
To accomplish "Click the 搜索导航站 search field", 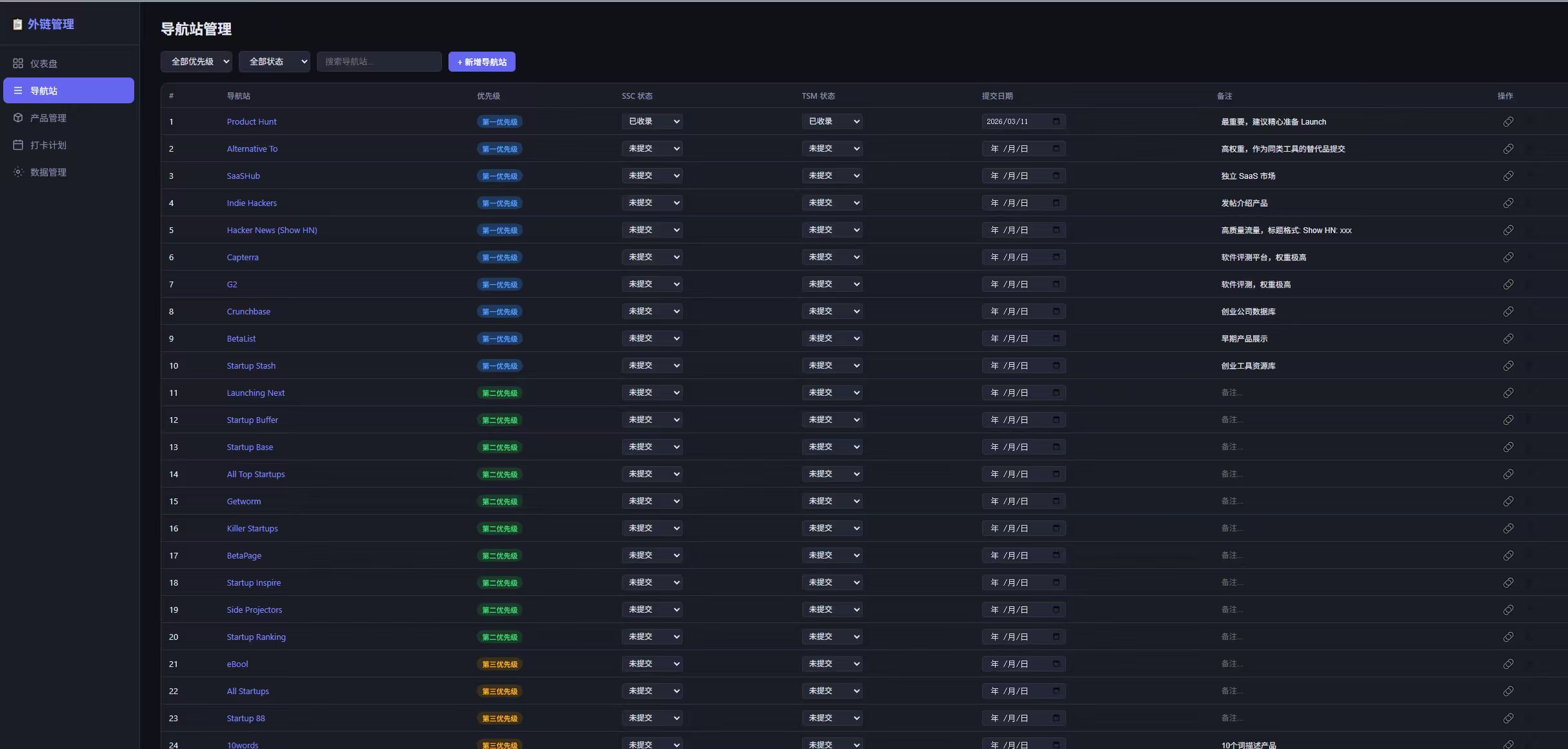I will [379, 61].
